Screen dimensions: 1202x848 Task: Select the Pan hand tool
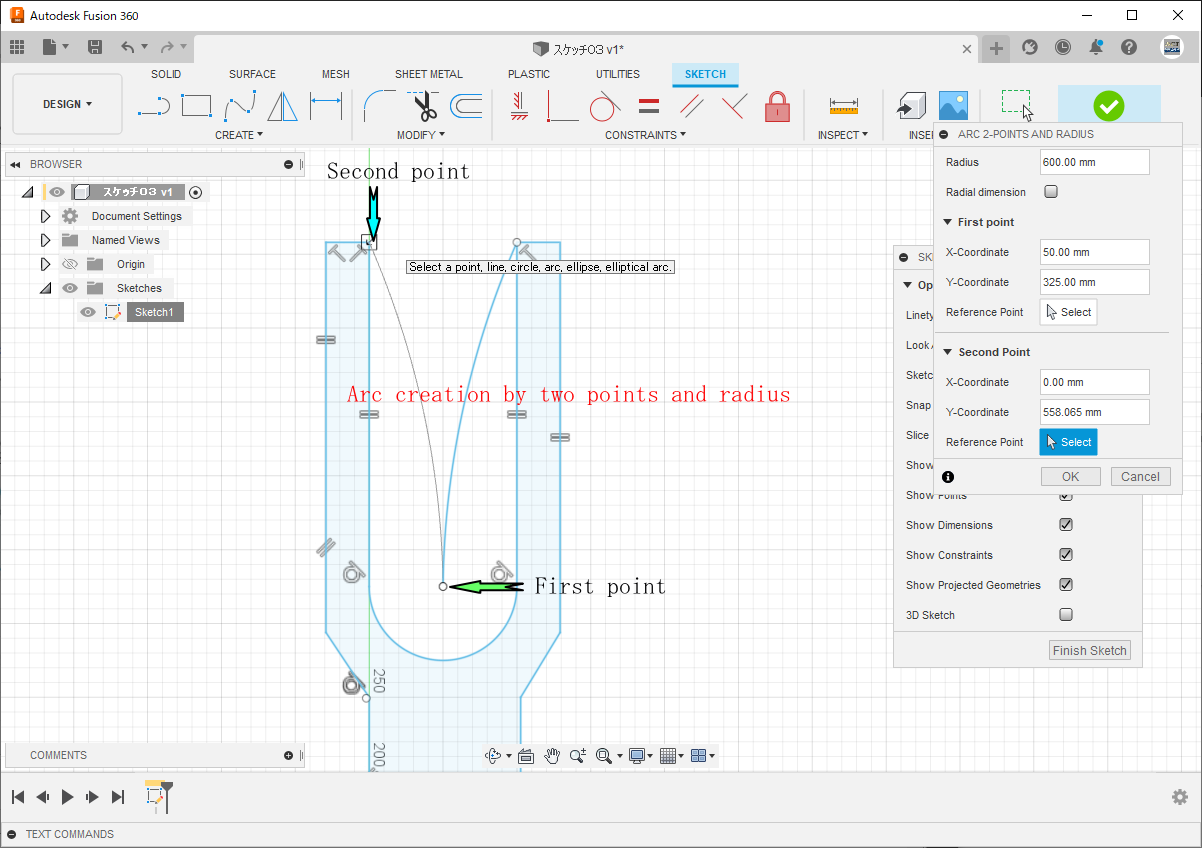552,756
